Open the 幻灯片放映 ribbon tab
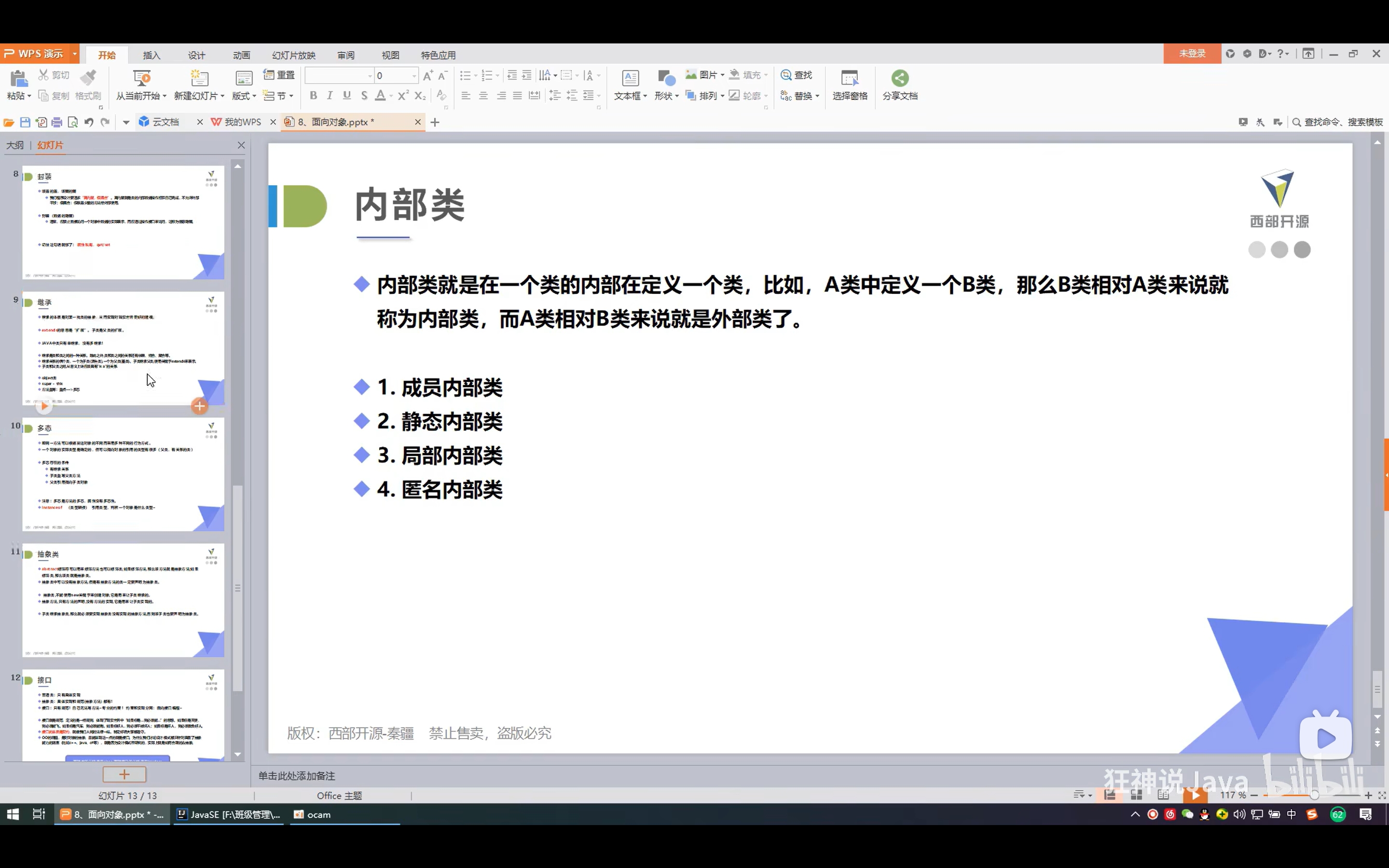Viewport: 1389px width, 868px height. [x=293, y=55]
